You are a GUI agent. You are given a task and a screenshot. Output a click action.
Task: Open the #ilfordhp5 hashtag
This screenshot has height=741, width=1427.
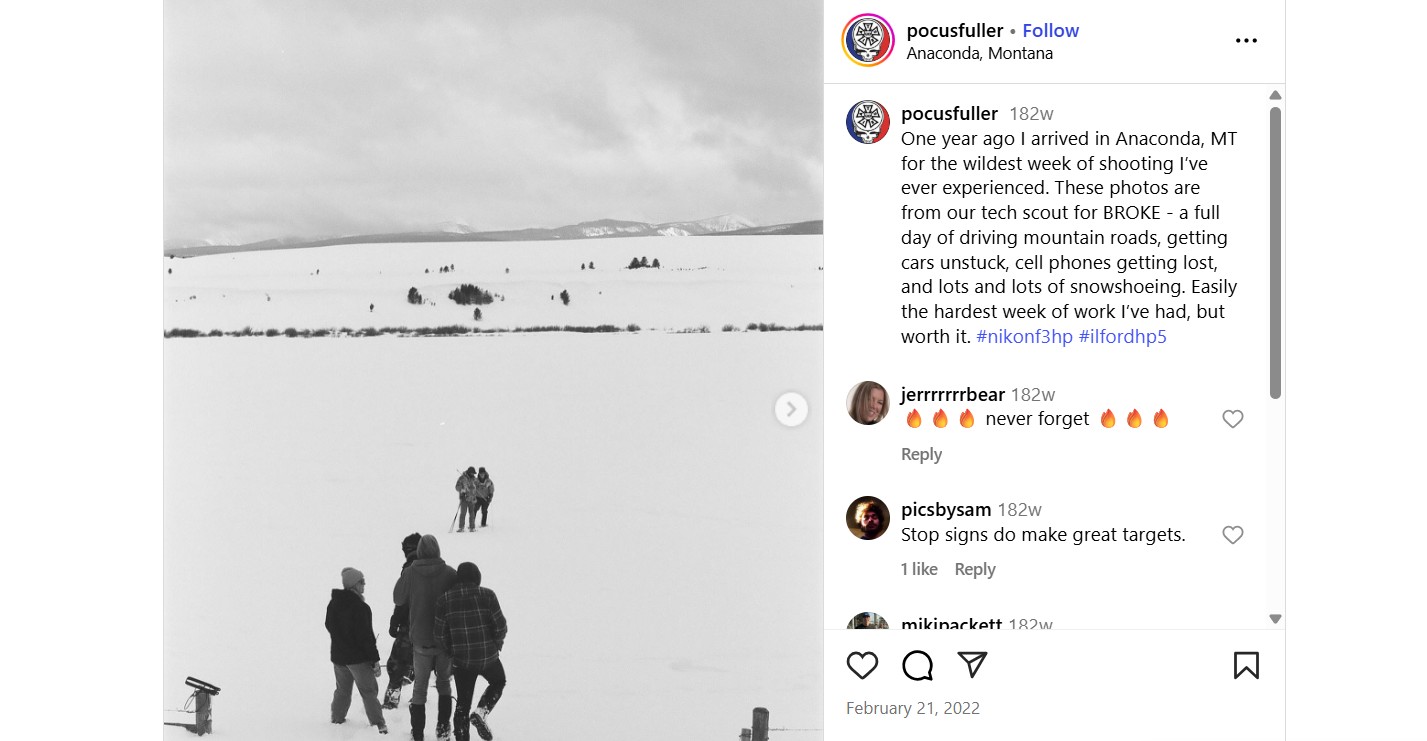(1123, 337)
